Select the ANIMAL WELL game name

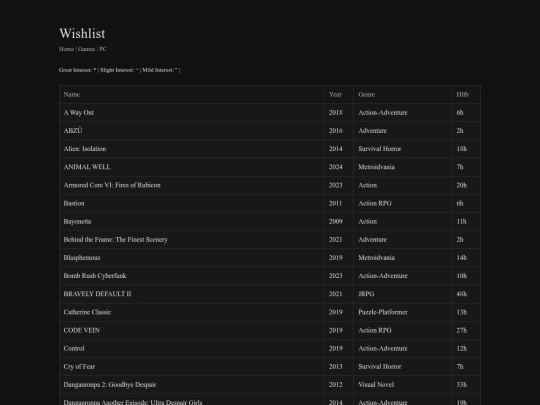[87, 167]
